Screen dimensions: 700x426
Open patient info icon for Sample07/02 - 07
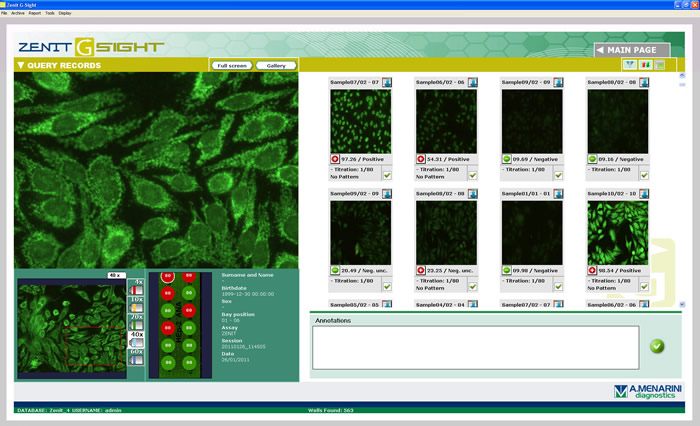pos(386,82)
